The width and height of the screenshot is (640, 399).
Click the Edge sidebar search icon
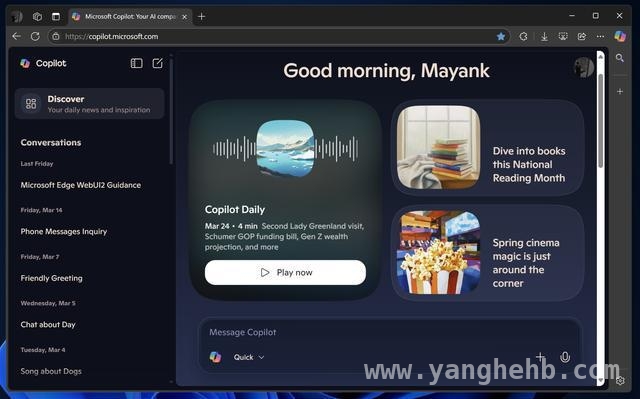[x=620, y=58]
